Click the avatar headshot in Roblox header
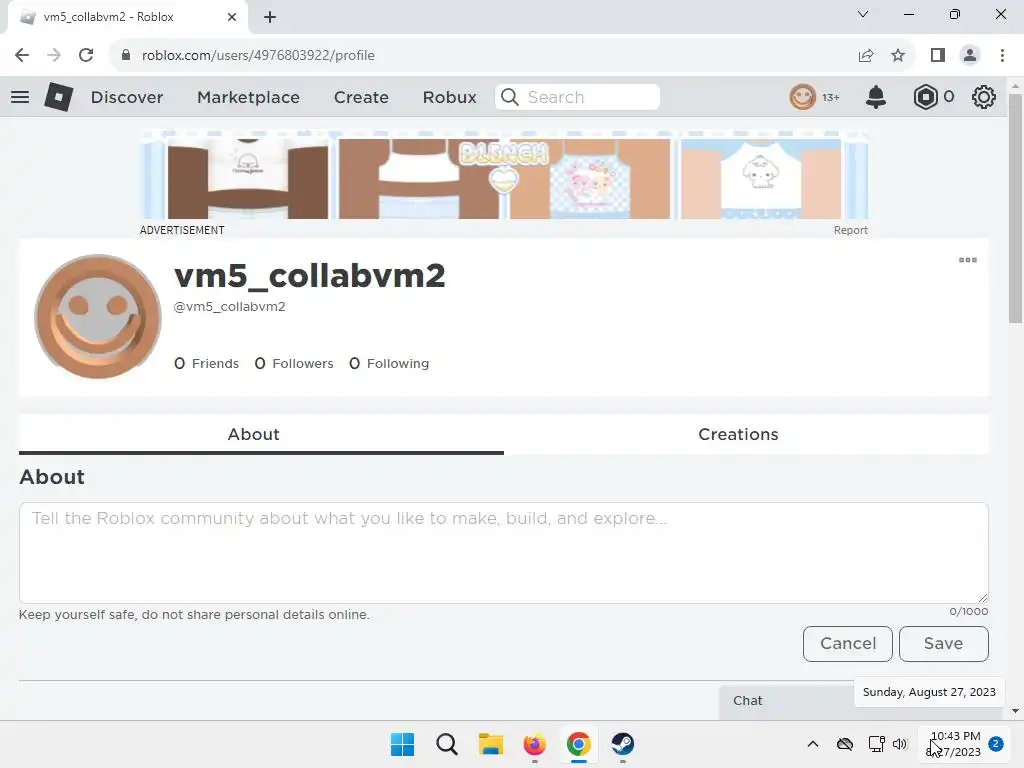The height and width of the screenshot is (768, 1024). (x=802, y=97)
